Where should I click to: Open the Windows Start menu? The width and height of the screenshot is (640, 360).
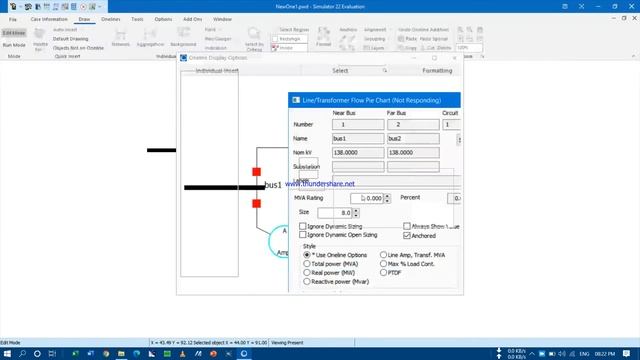coord(7,353)
